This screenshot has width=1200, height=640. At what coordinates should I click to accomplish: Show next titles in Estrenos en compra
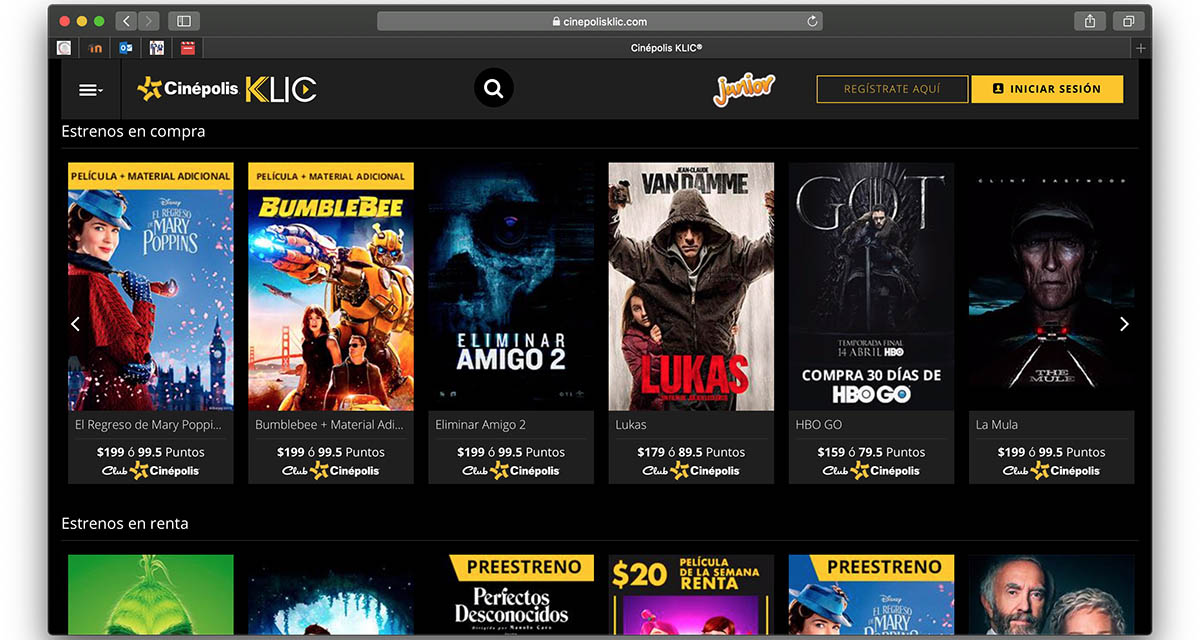pos(1124,324)
